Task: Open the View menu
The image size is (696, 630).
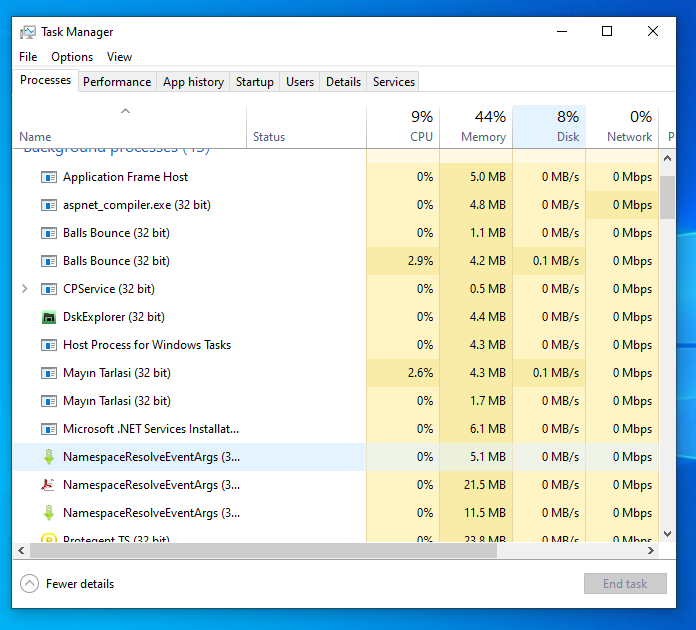Action: [119, 57]
